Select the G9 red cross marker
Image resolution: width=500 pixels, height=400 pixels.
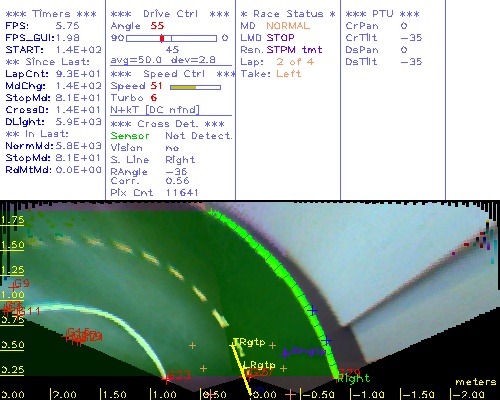pos(13,286)
